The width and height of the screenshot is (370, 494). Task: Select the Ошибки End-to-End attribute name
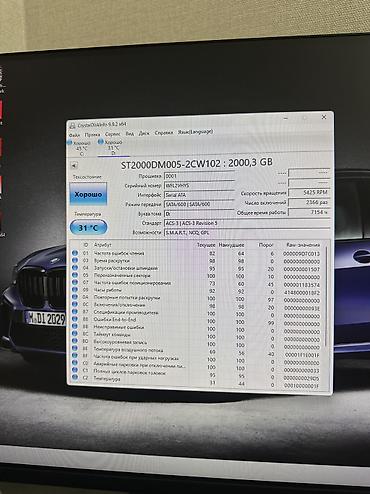pos(115,319)
